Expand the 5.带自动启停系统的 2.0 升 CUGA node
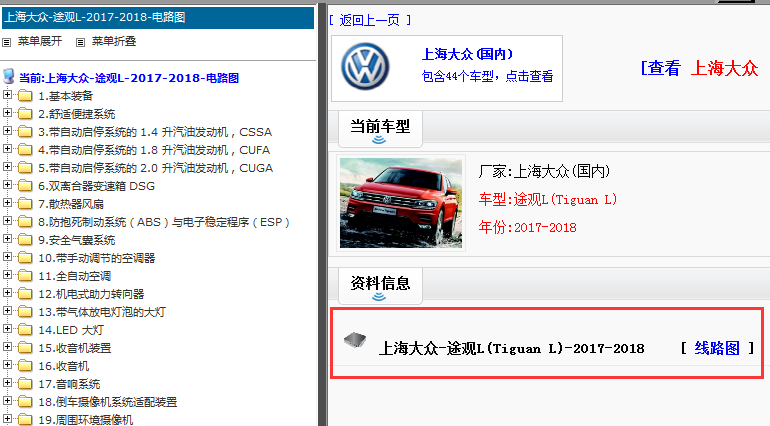The height and width of the screenshot is (426, 770). point(7,167)
